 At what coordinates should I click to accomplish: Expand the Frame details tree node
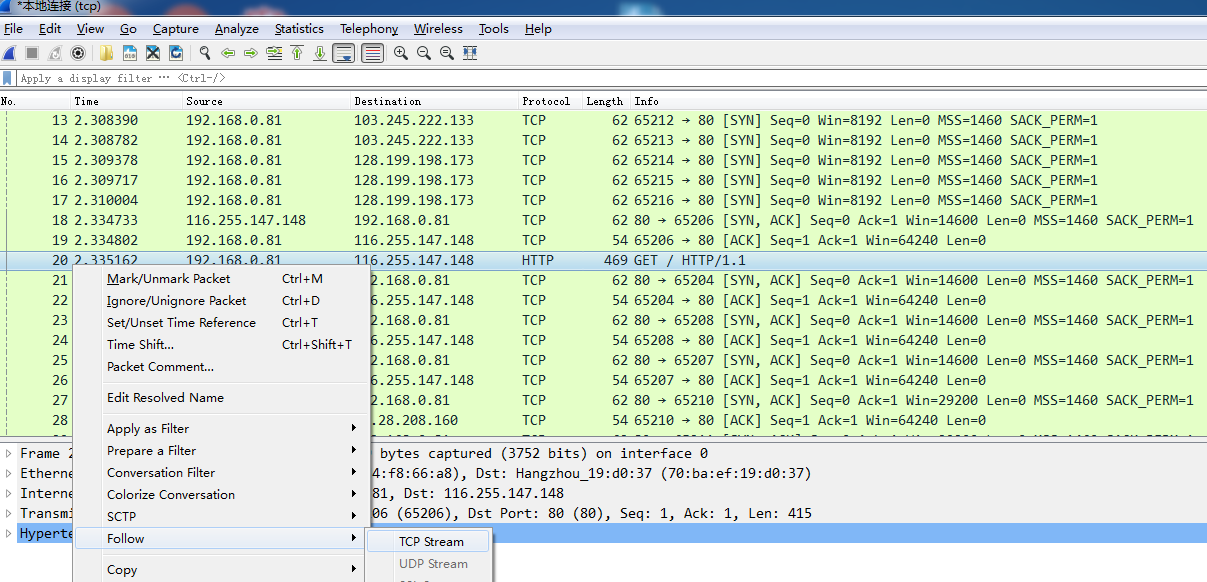pyautogui.click(x=9, y=454)
